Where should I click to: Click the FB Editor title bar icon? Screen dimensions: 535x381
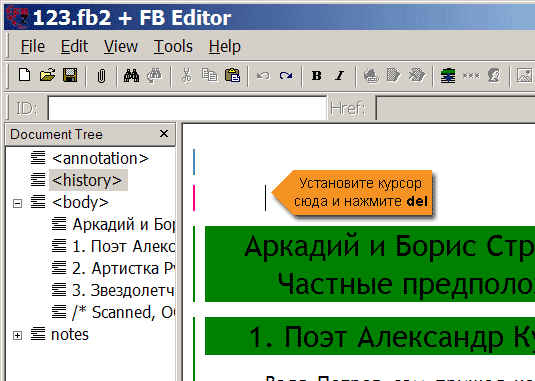(18, 17)
